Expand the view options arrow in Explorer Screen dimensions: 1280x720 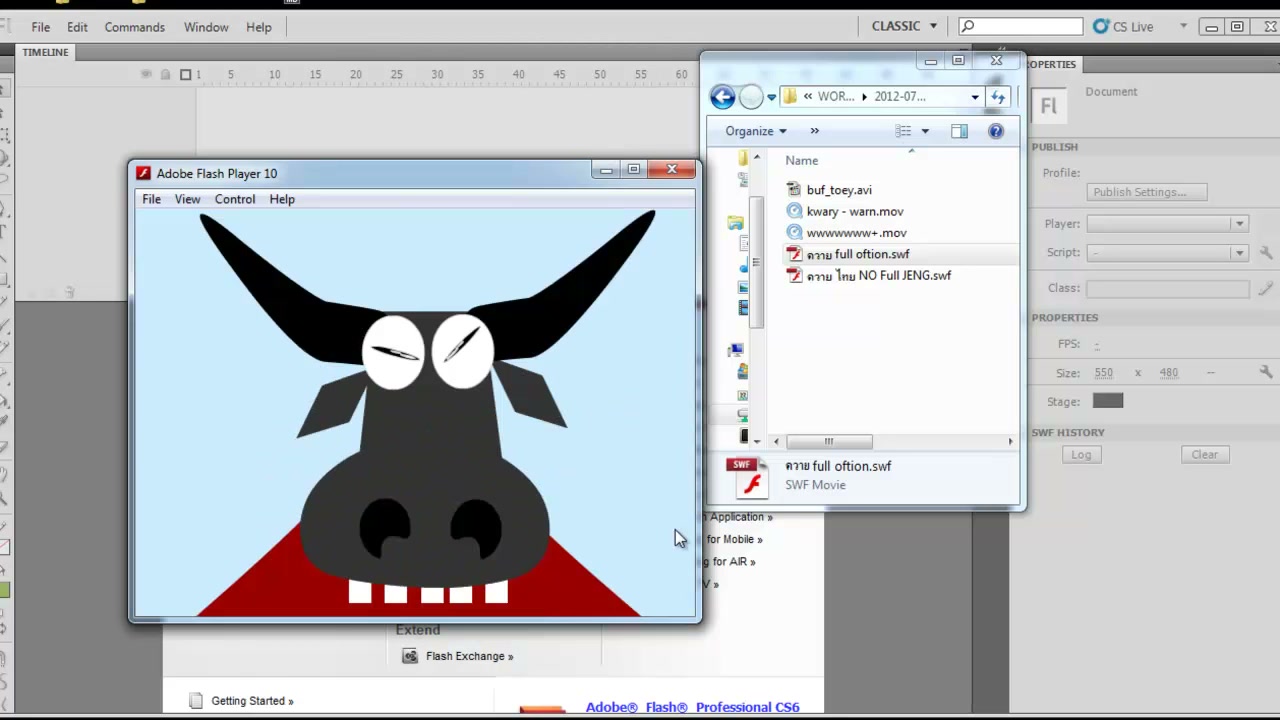tap(925, 131)
